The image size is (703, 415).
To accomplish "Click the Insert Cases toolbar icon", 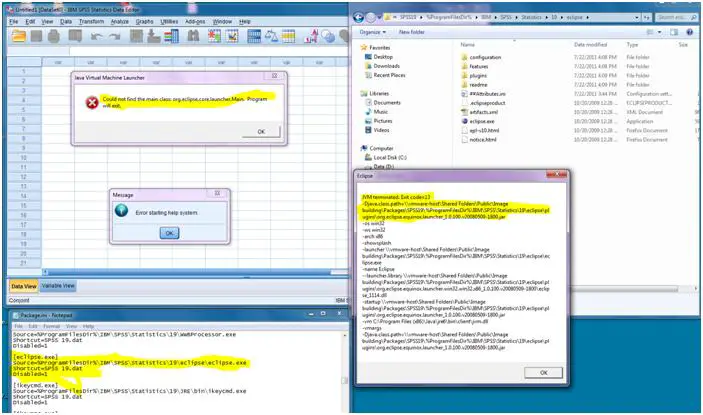I will pyautogui.click(x=214, y=36).
